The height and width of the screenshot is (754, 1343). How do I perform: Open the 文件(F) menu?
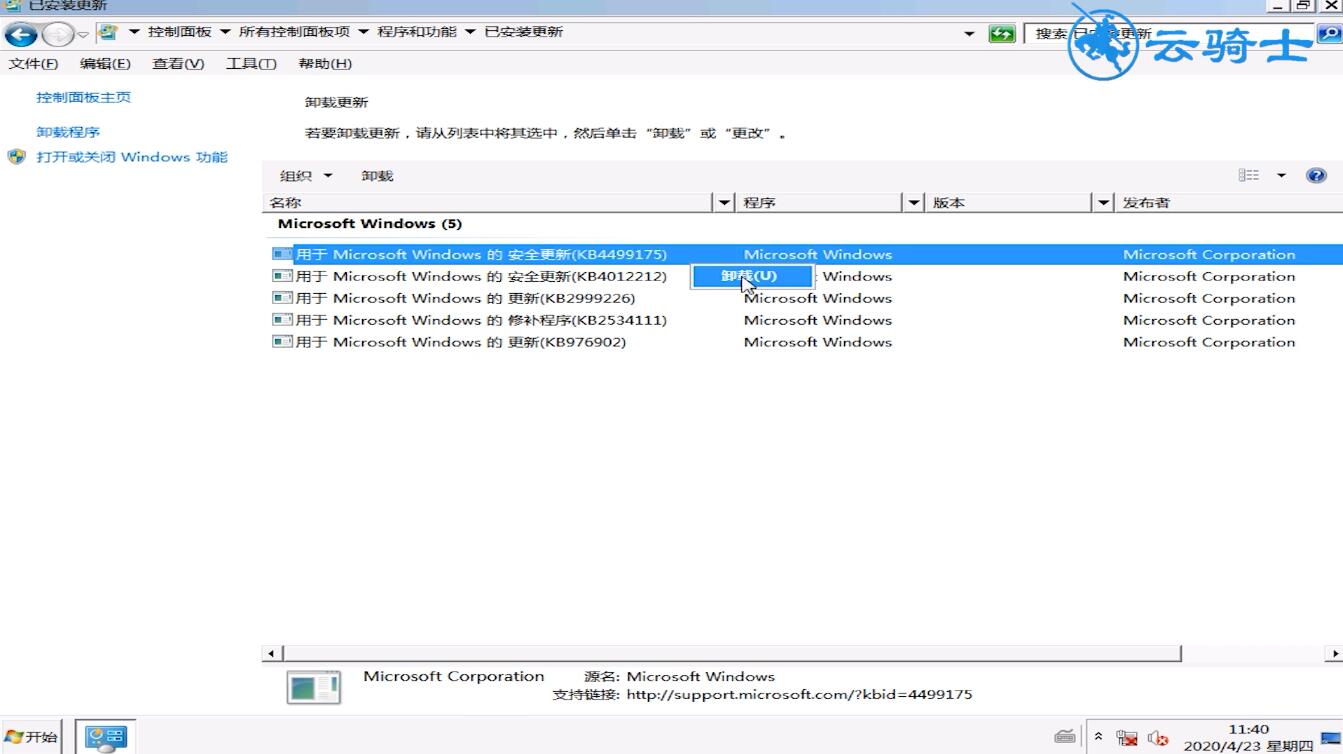point(33,64)
